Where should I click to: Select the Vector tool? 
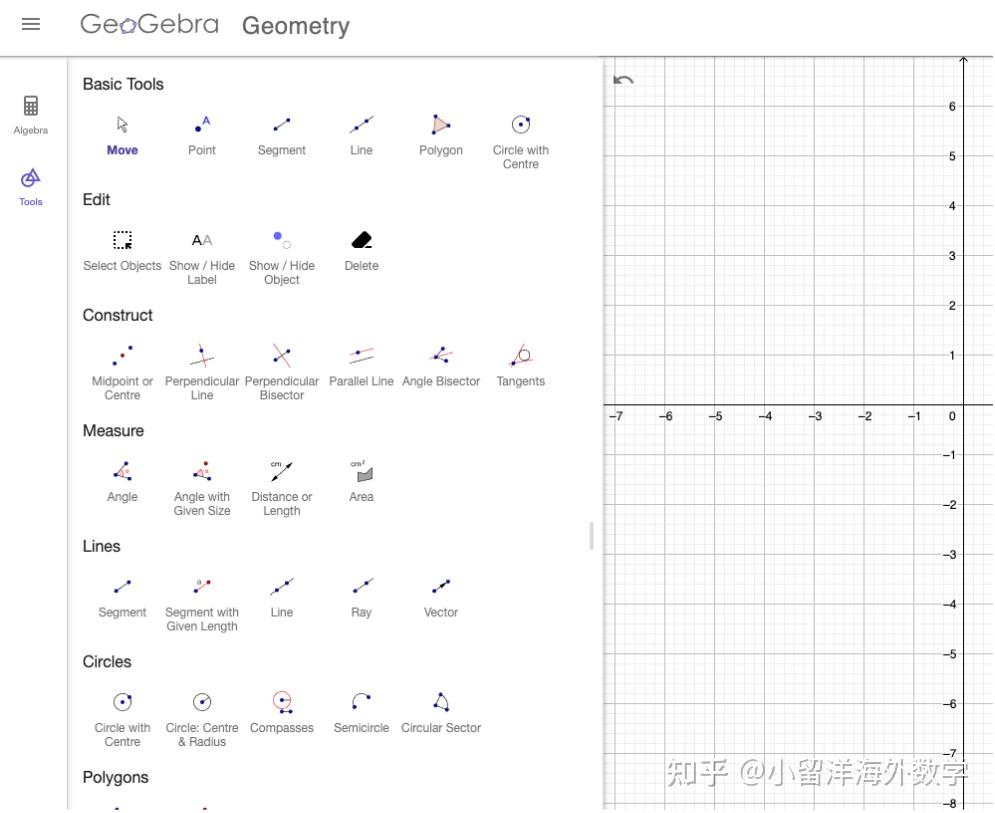point(440,591)
